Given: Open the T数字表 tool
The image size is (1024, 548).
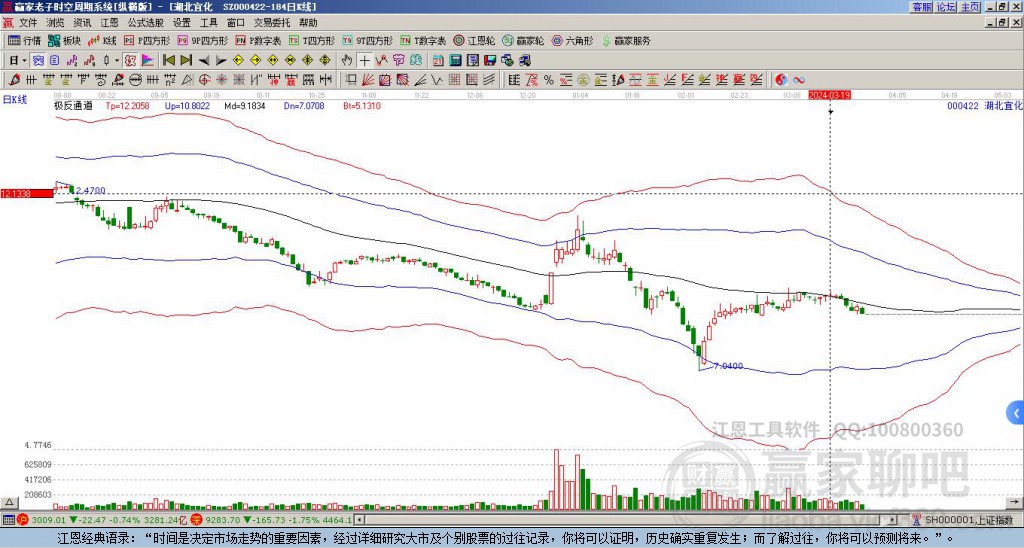Looking at the screenshot, I should 423,40.
